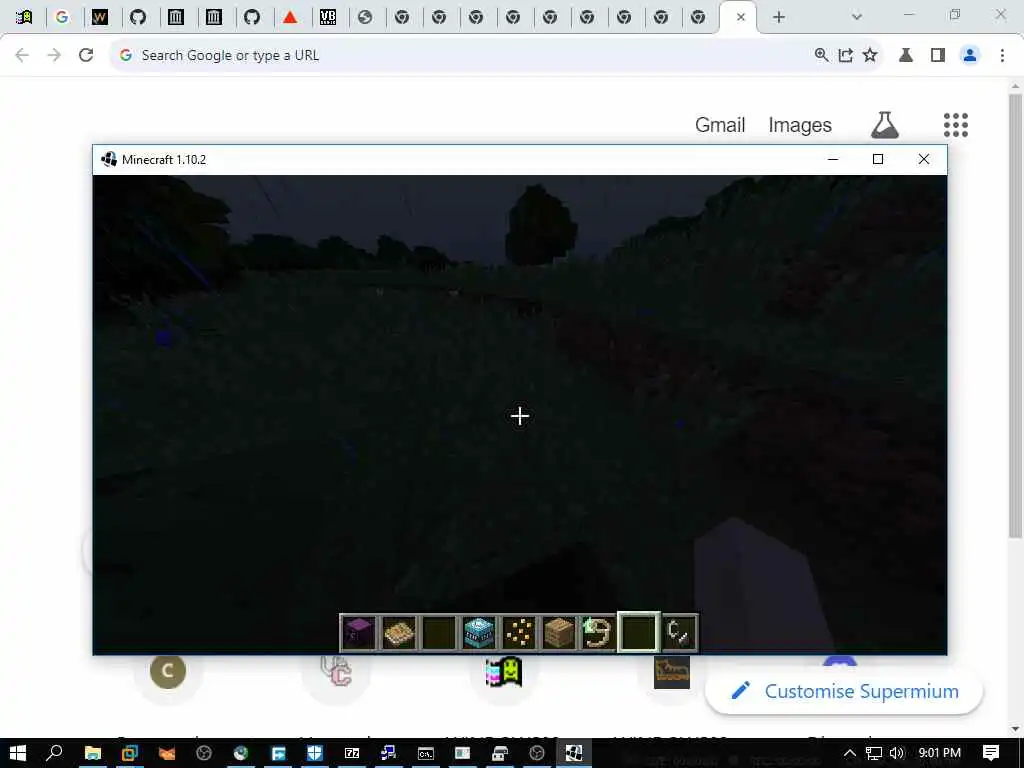Screen dimensions: 1024x768
Task: Open Windows taskbar search
Action: (55, 753)
